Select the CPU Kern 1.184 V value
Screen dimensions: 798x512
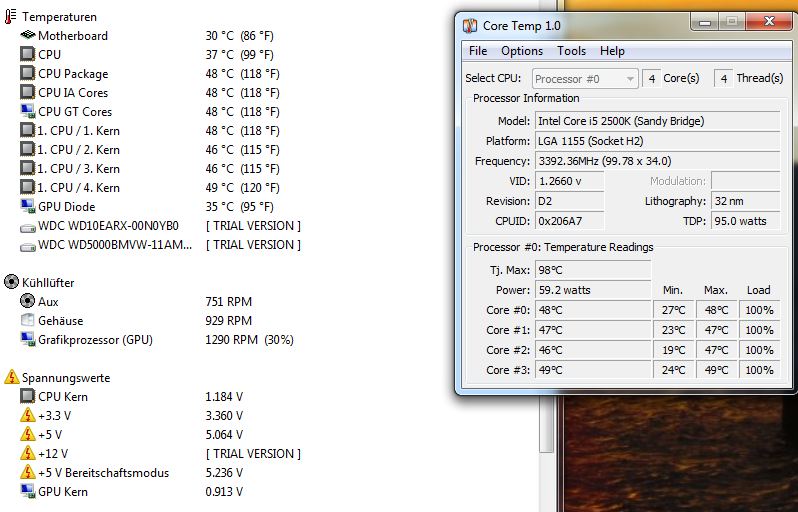(x=224, y=396)
